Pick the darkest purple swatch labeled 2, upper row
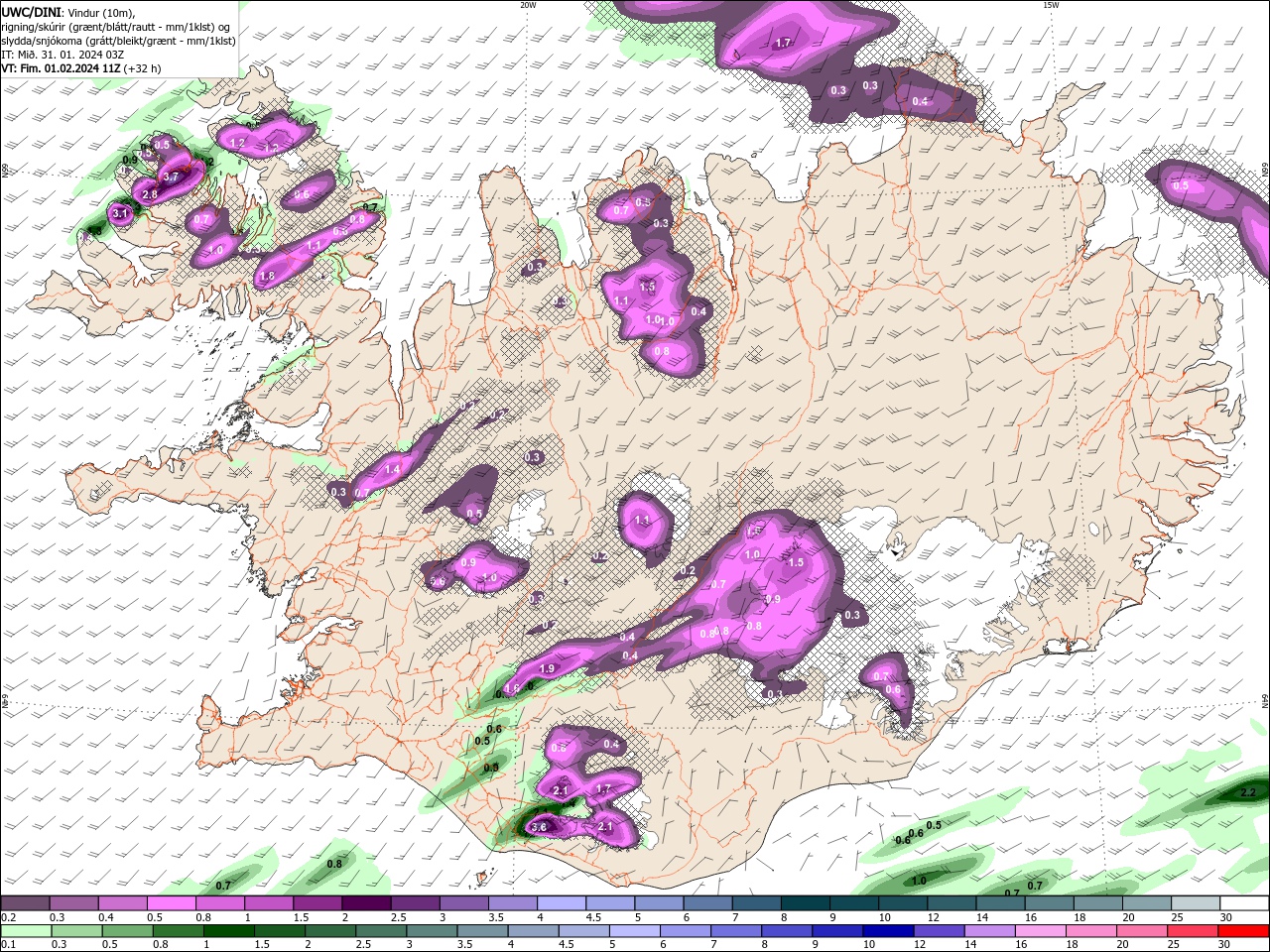Viewport: 1270px width, 952px height. [x=365, y=903]
